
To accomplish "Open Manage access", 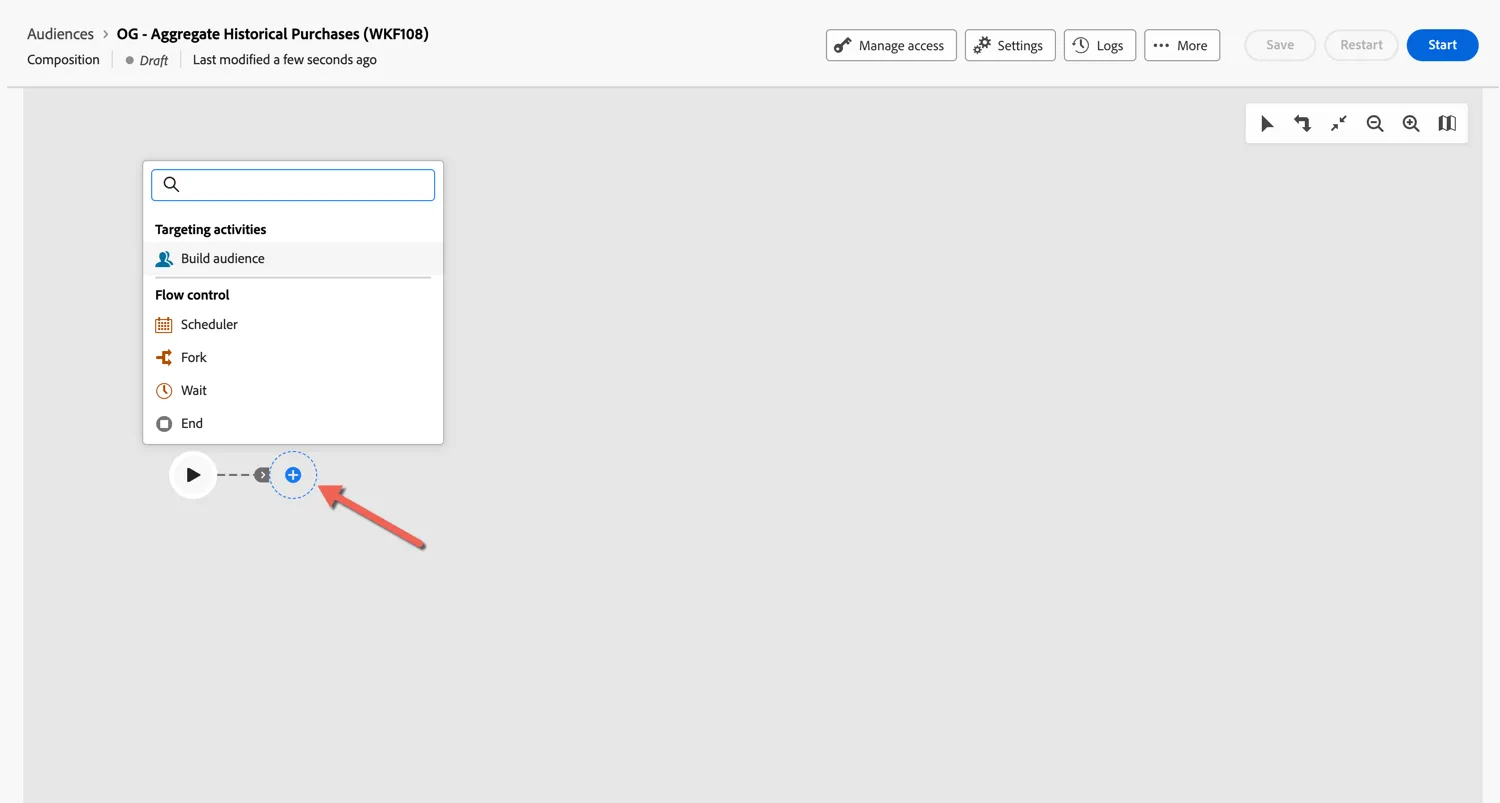I will [891, 45].
